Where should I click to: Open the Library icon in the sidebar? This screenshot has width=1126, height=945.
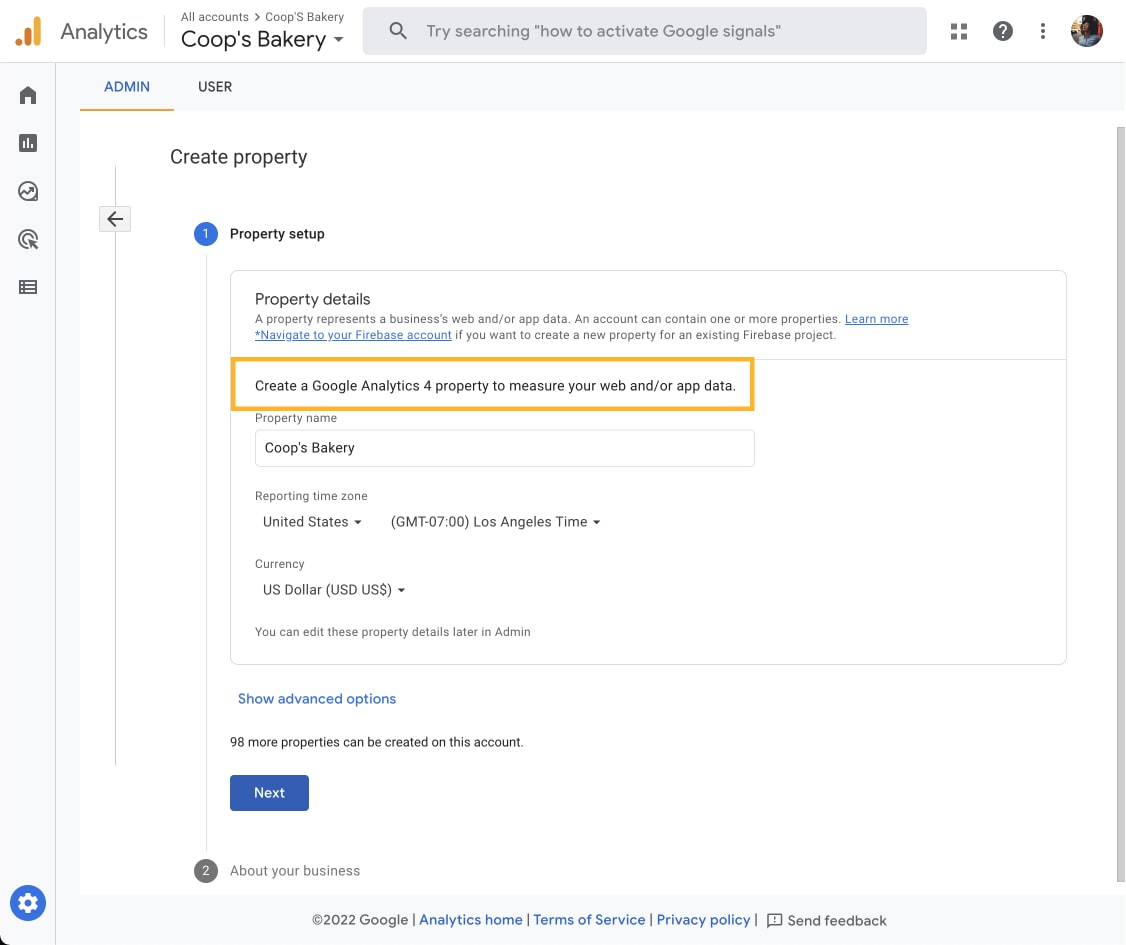point(27,286)
